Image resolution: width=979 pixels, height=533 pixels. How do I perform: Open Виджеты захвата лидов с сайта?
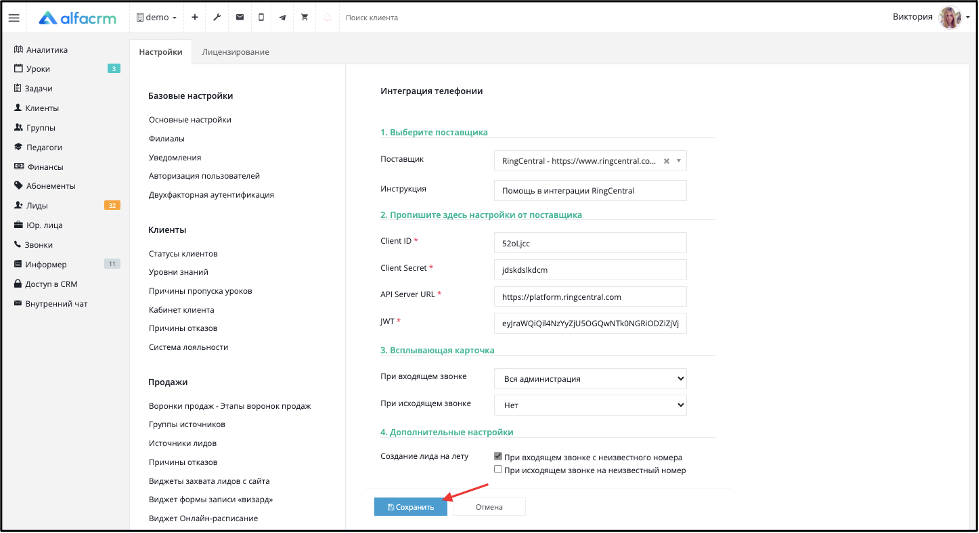click(x=209, y=481)
